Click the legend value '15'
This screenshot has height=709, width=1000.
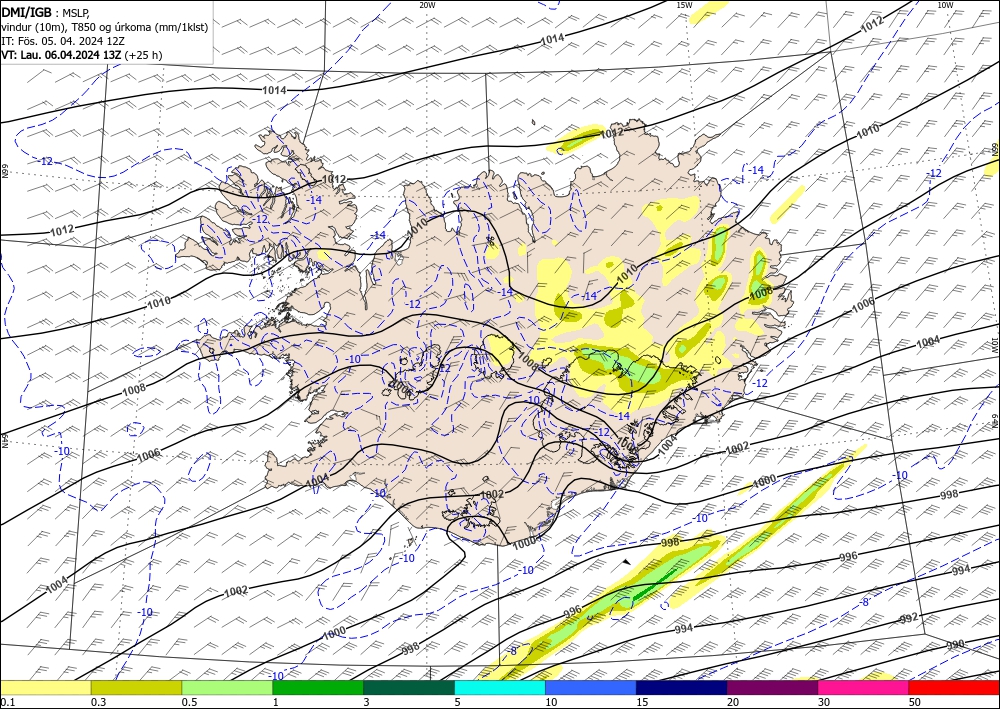point(642,702)
